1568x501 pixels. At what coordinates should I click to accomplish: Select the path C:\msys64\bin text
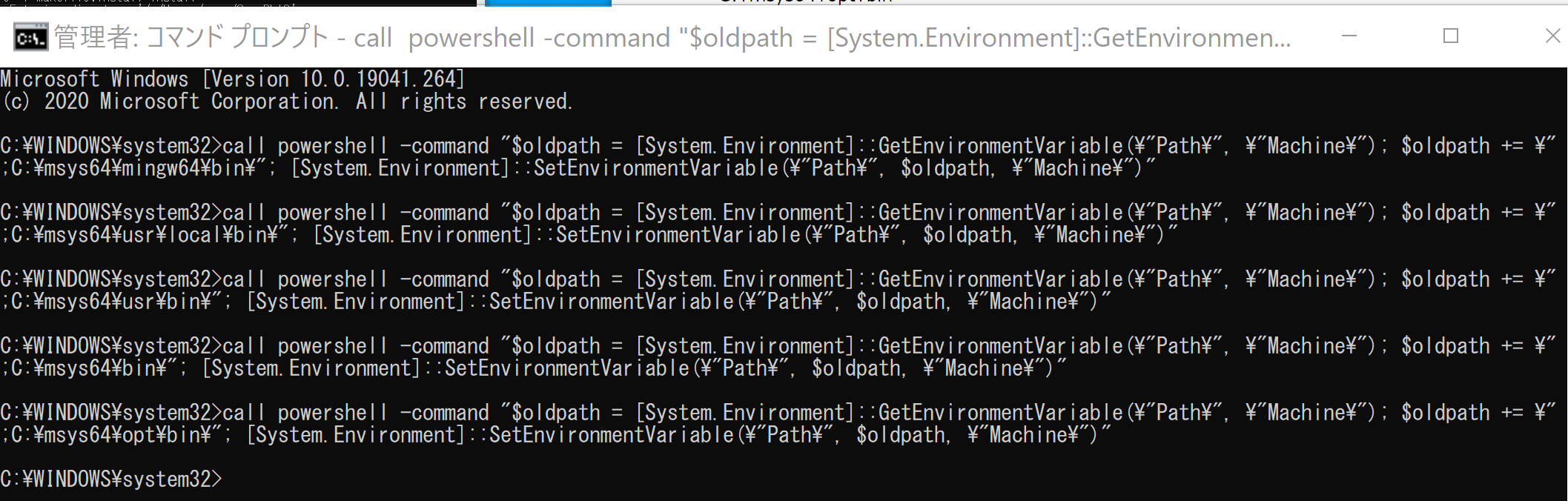82,368
